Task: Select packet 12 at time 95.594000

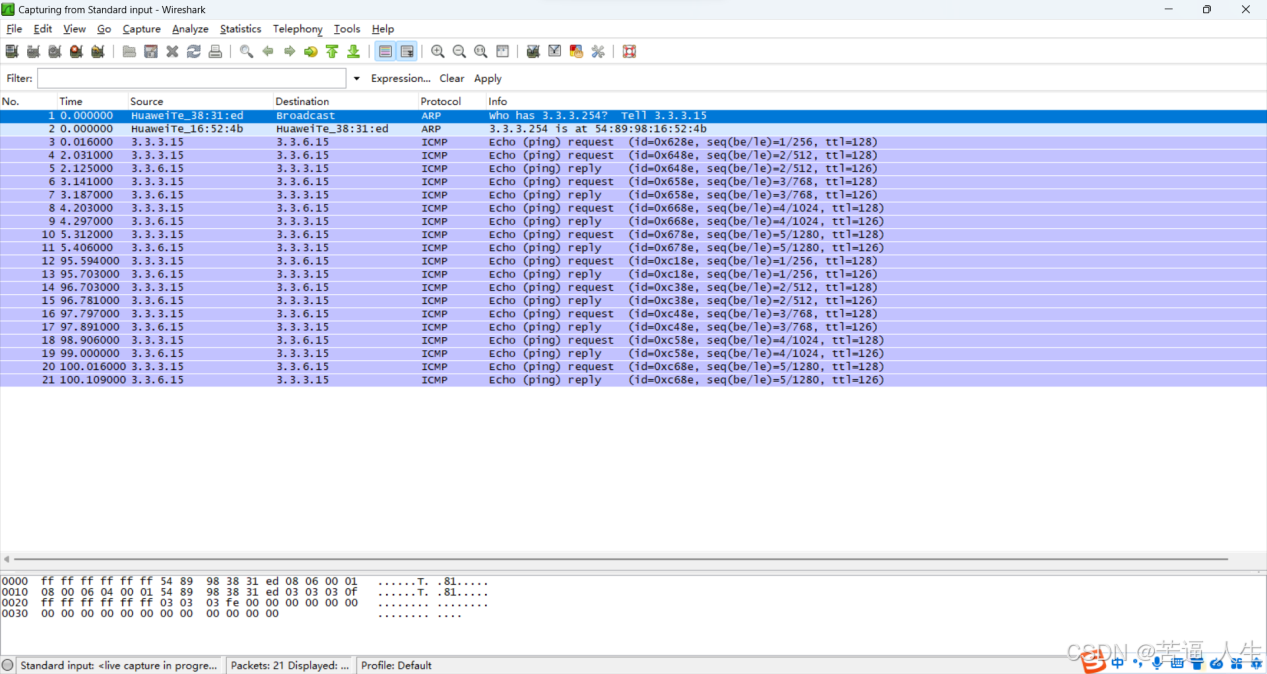Action: (x=633, y=261)
